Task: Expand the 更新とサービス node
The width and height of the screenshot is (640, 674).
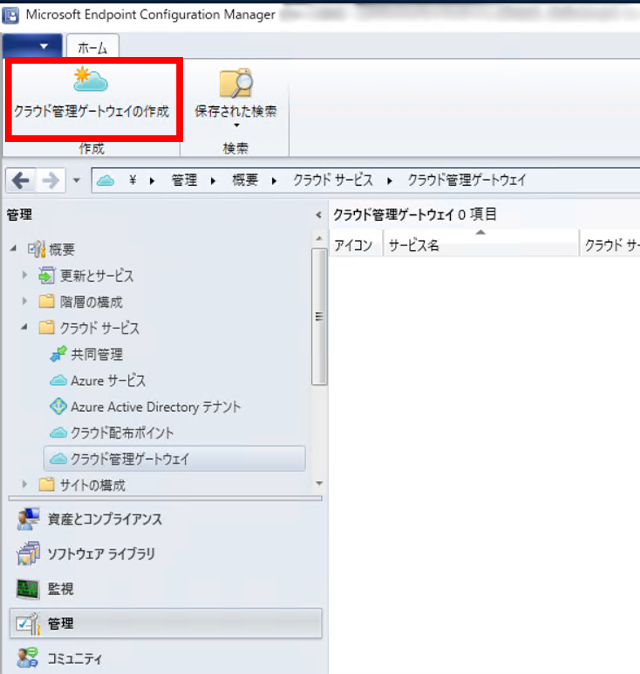Action: (25, 276)
